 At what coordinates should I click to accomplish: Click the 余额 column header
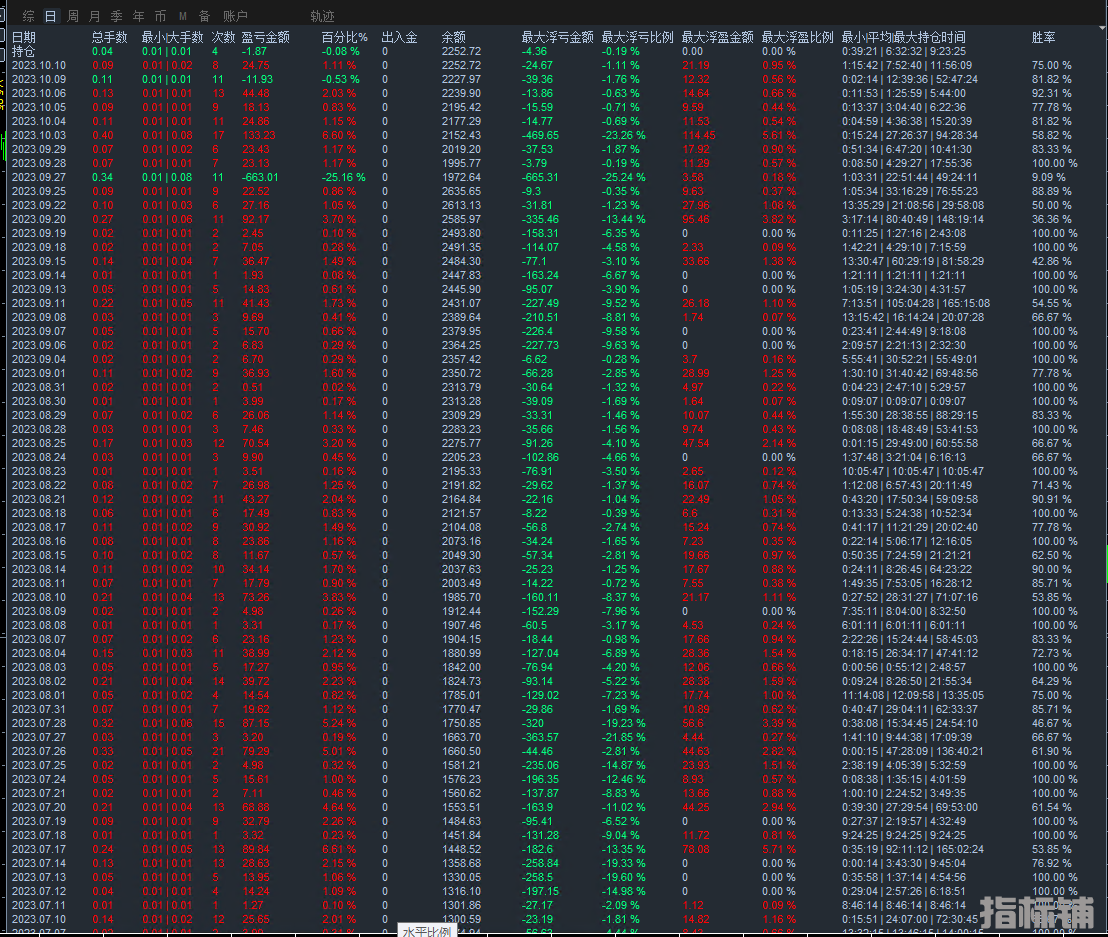click(454, 37)
